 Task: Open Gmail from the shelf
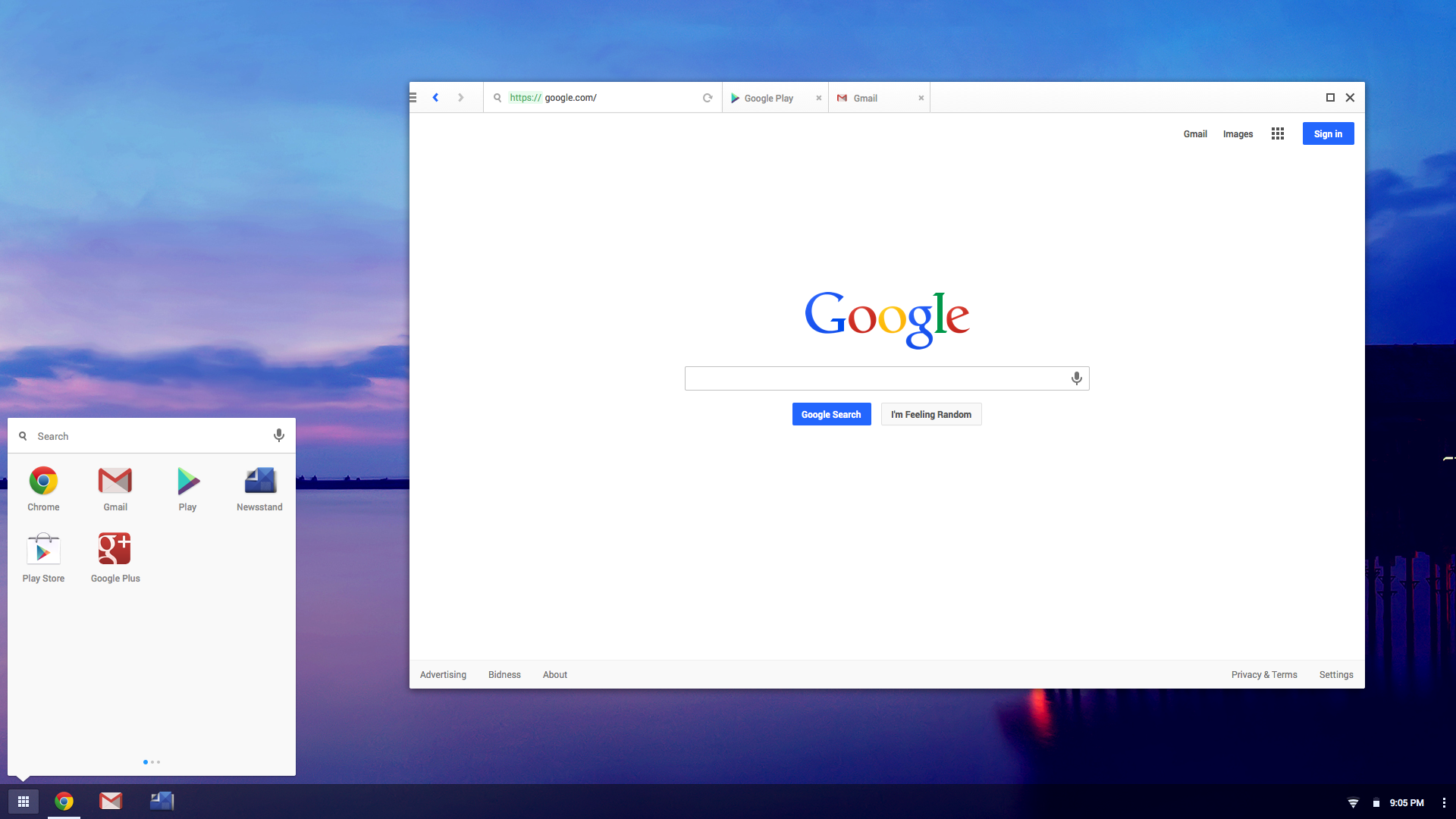(x=111, y=801)
